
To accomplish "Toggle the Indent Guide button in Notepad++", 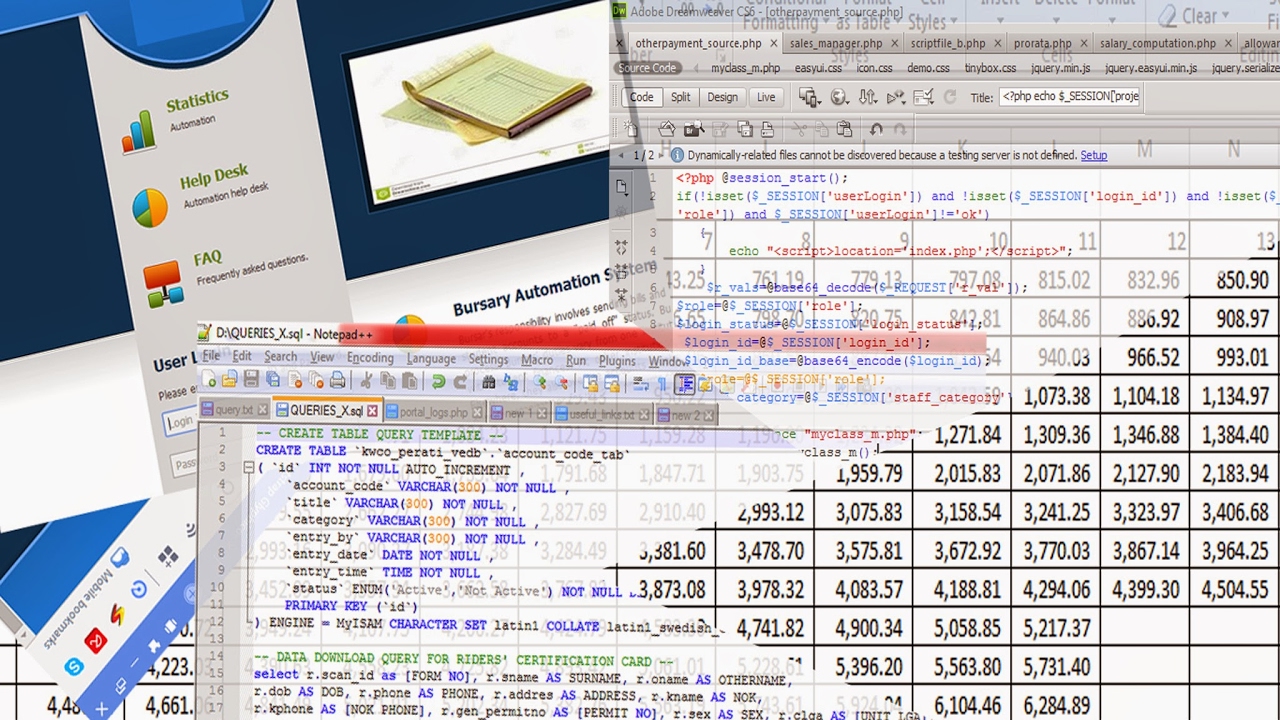I will coord(685,384).
